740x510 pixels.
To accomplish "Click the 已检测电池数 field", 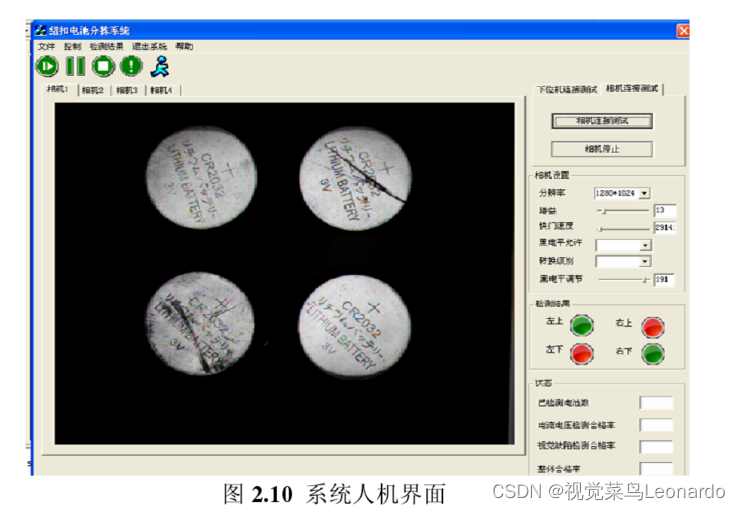I will pos(656,403).
